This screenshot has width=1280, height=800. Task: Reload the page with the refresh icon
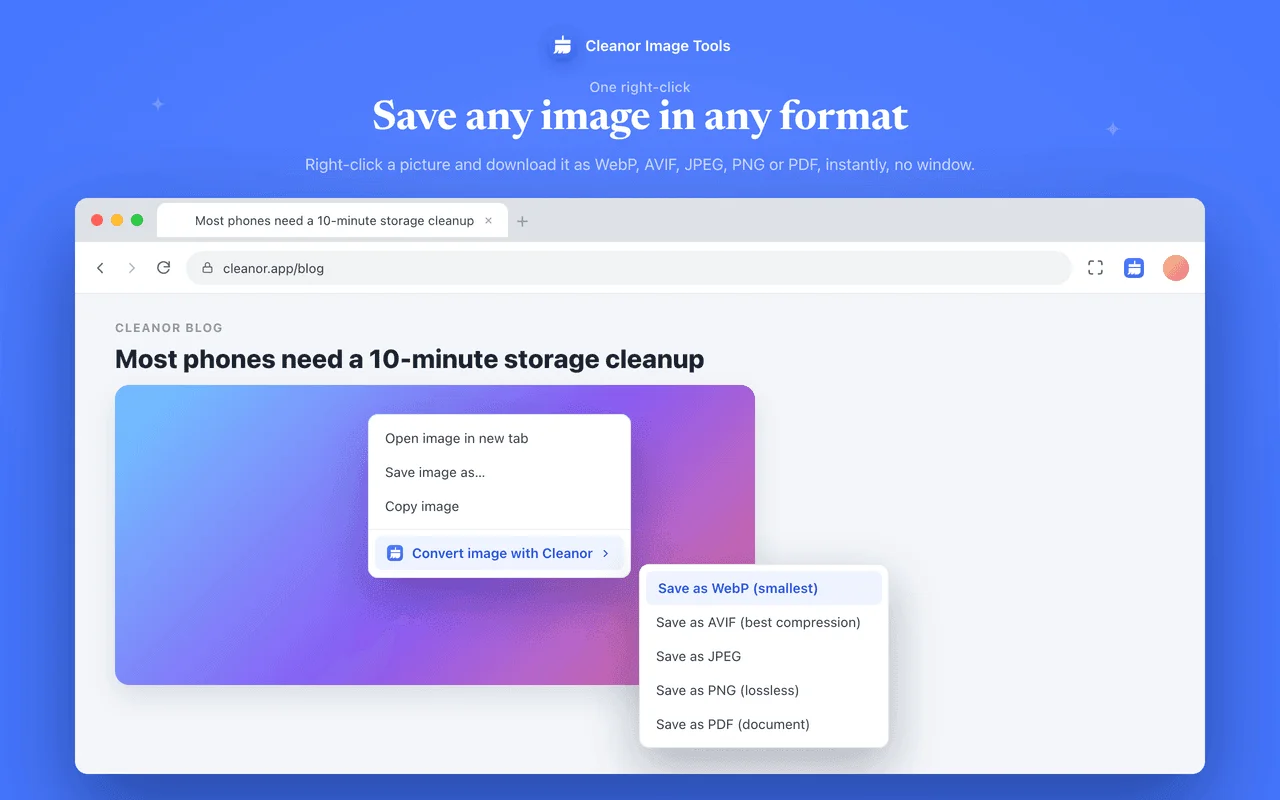pos(164,268)
